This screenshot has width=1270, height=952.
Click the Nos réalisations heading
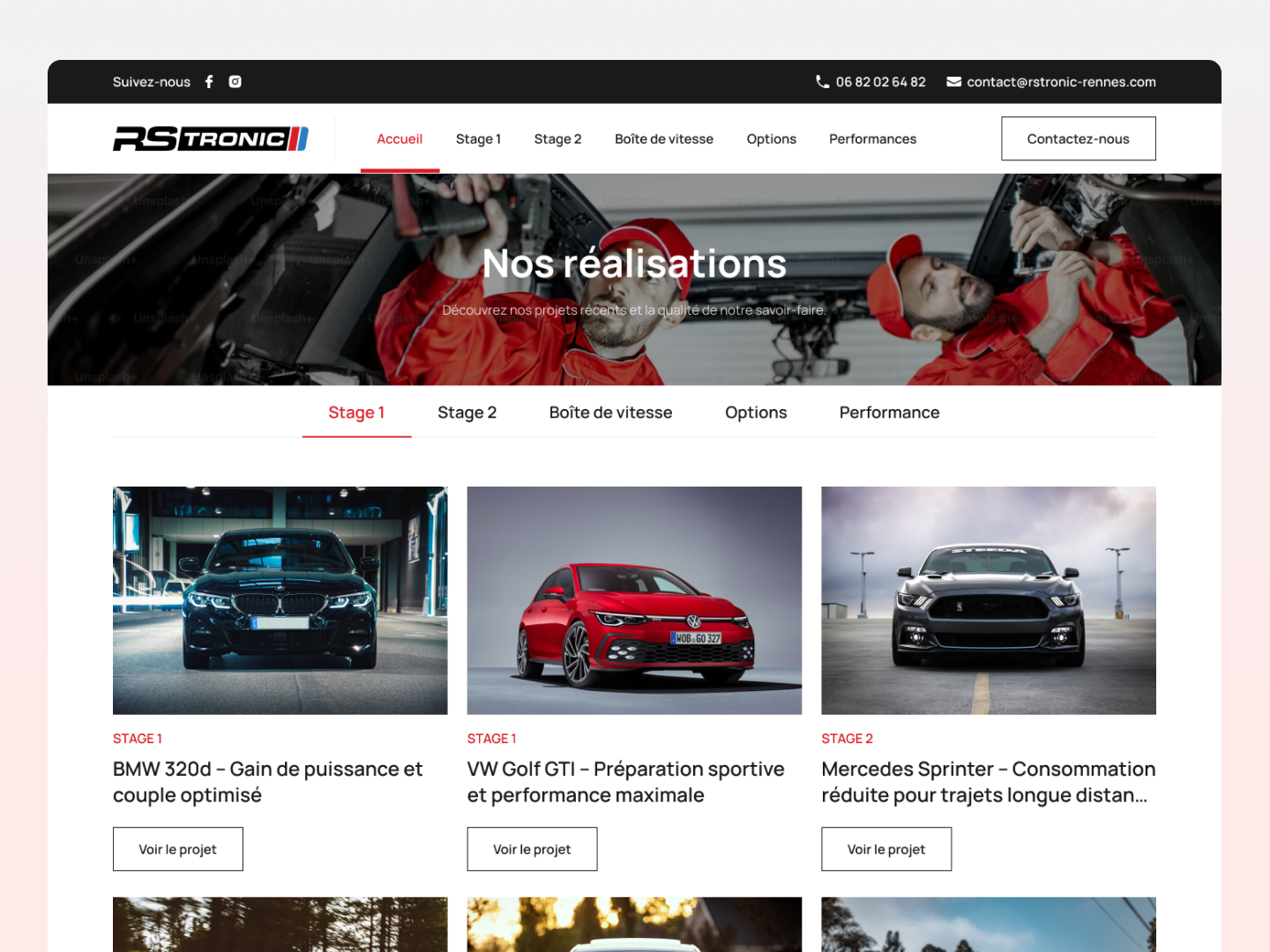click(x=634, y=264)
